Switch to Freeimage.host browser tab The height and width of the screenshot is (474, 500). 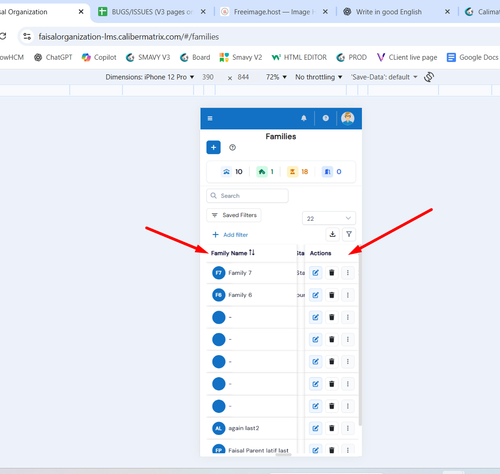pos(273,12)
